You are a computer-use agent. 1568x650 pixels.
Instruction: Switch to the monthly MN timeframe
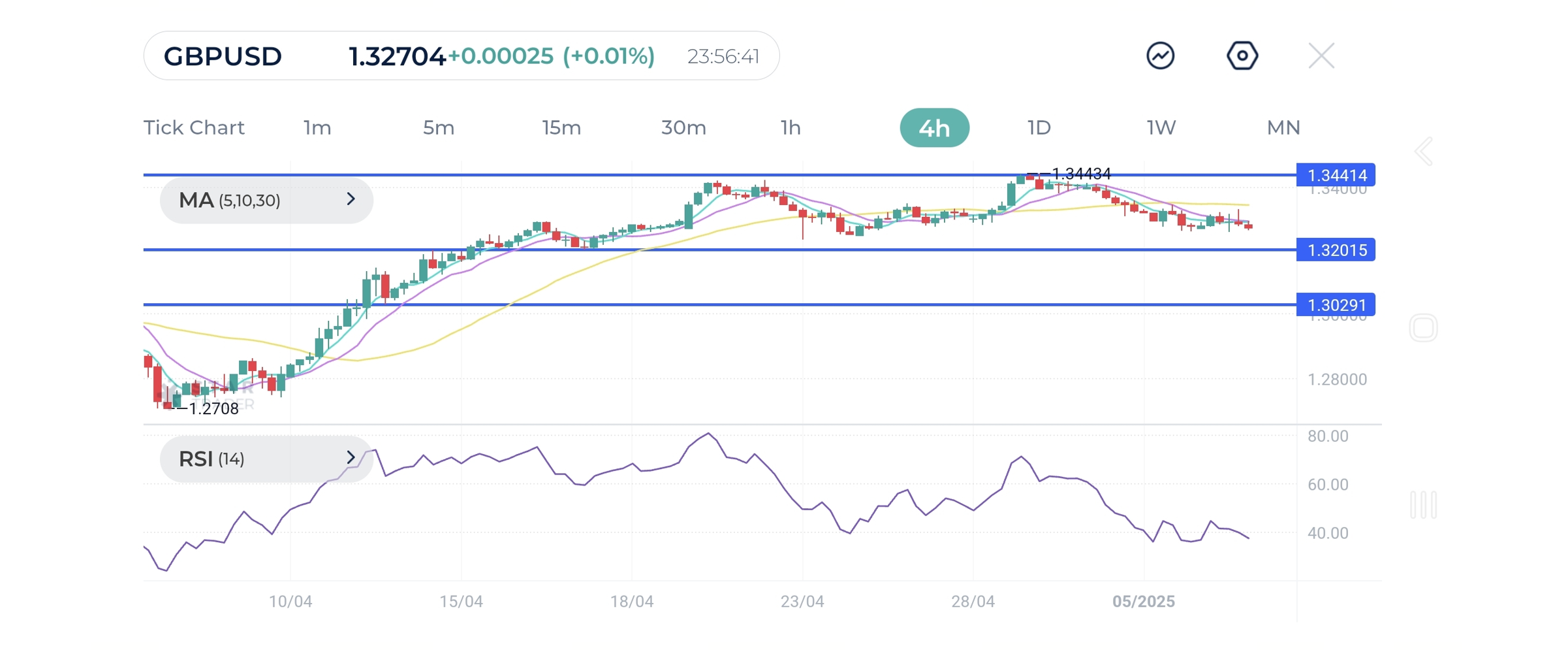tap(1281, 127)
